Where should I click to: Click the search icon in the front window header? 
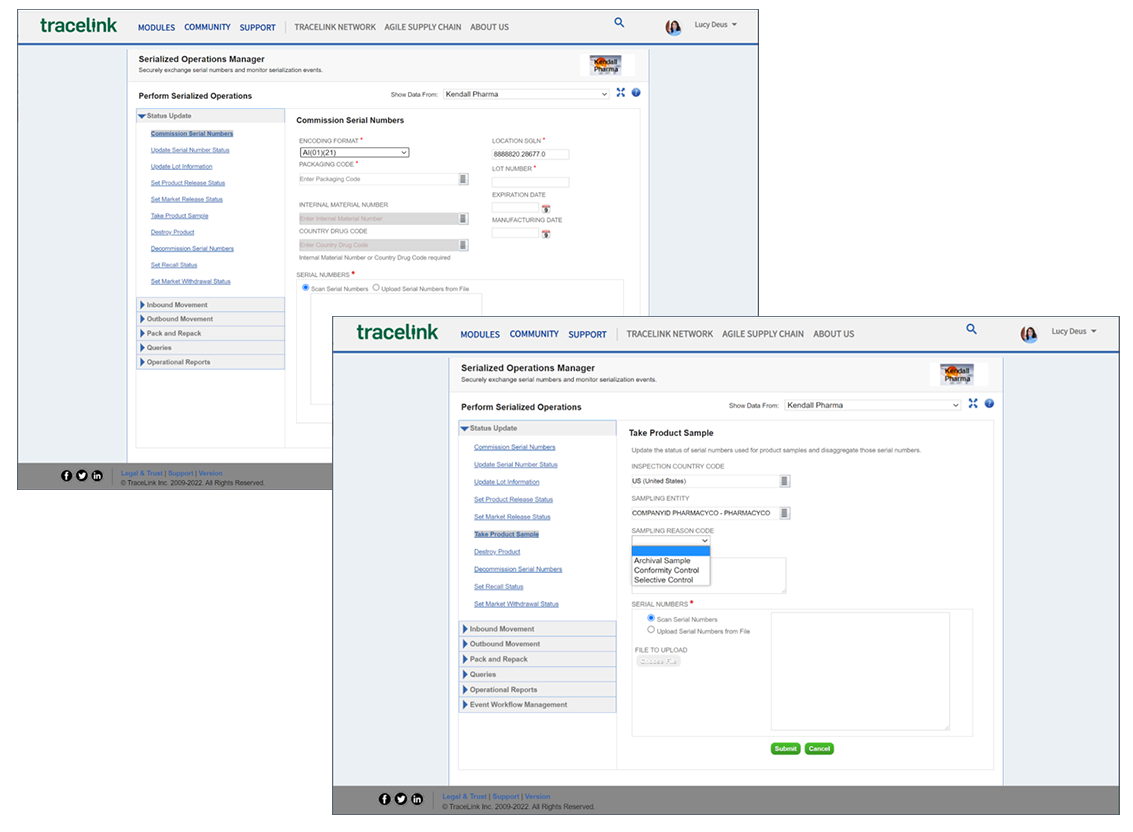971,329
